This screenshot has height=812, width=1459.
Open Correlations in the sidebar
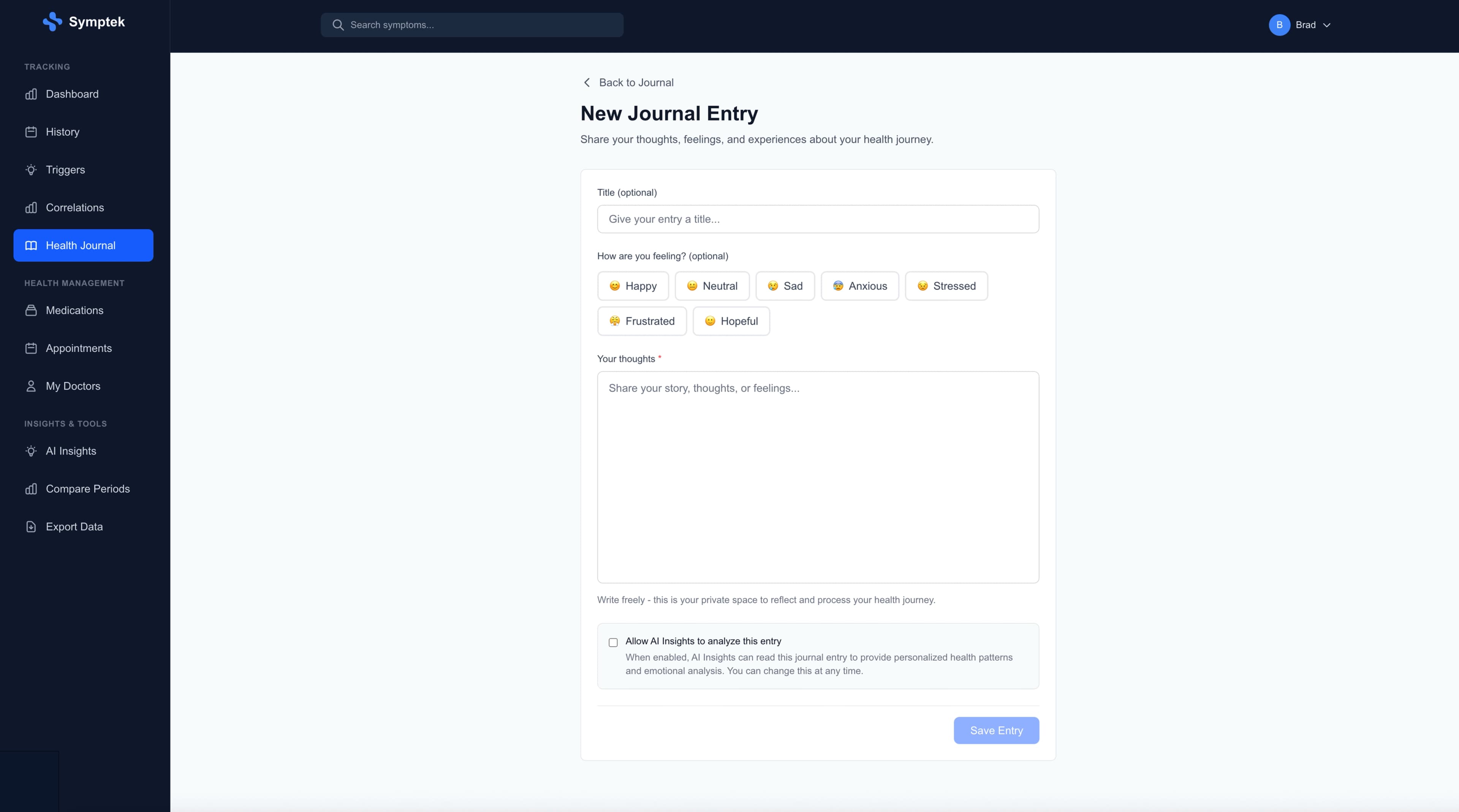[75, 208]
